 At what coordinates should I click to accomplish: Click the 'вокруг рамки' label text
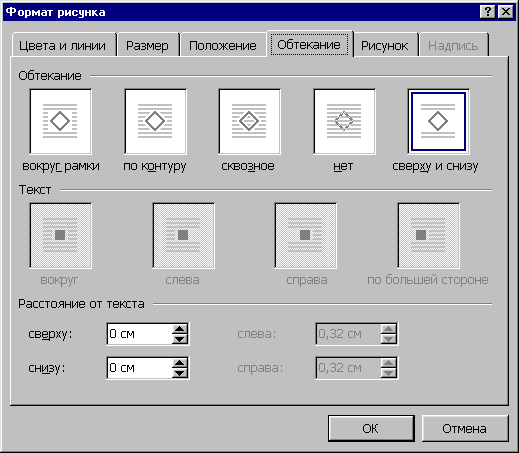(61, 166)
